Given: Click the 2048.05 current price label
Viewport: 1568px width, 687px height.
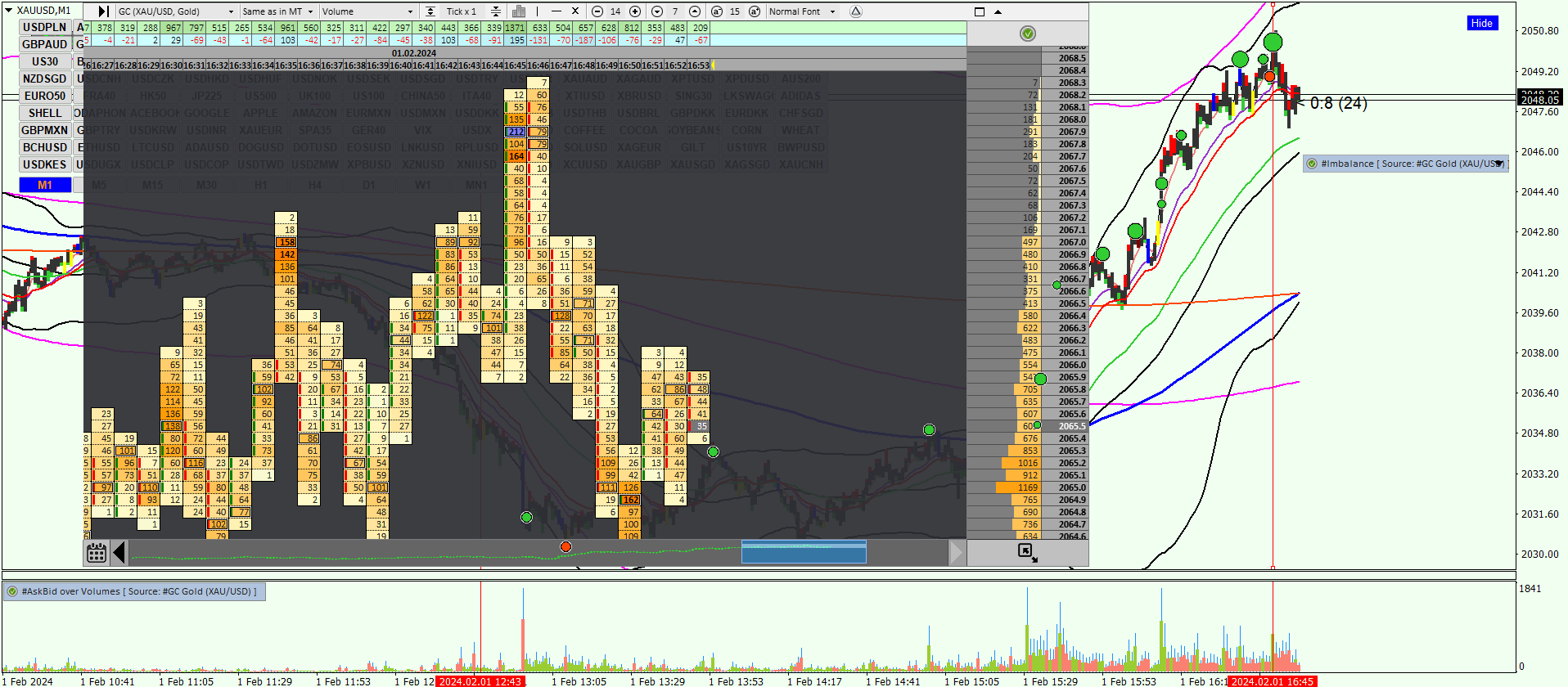Looking at the screenshot, I should [1539, 100].
